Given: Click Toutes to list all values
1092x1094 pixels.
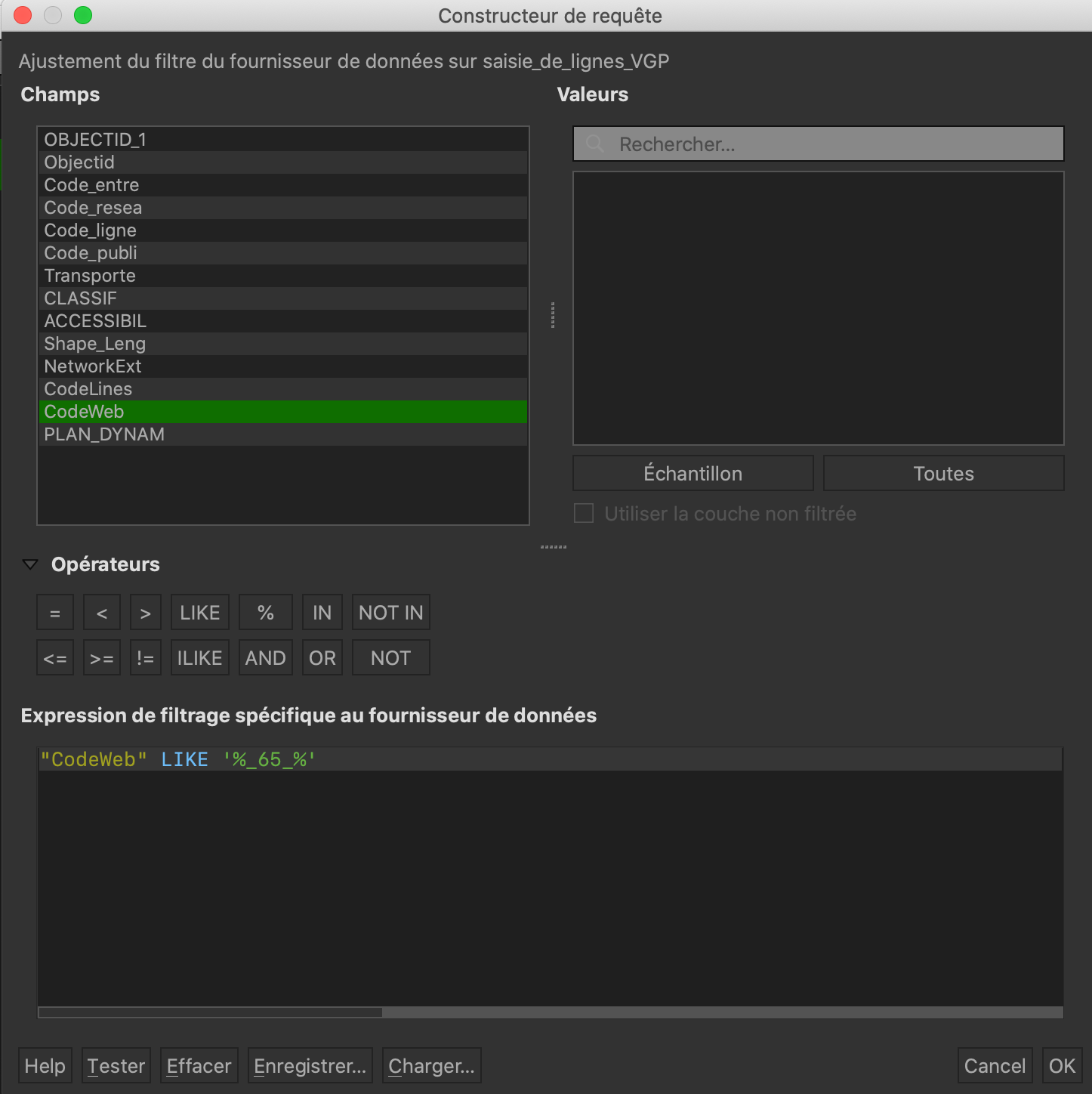Looking at the screenshot, I should [x=943, y=474].
